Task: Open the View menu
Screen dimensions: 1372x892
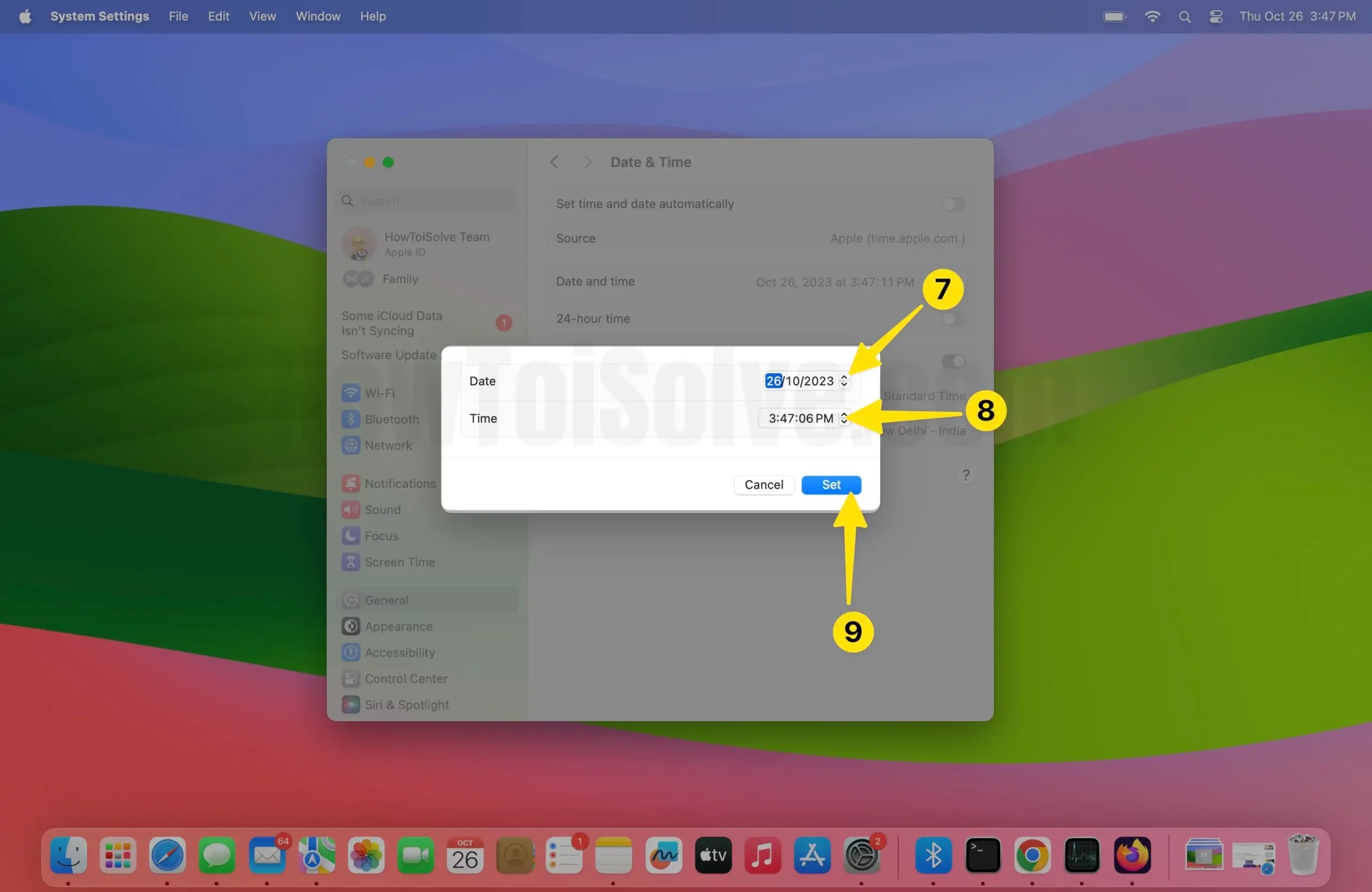Action: 262,16
